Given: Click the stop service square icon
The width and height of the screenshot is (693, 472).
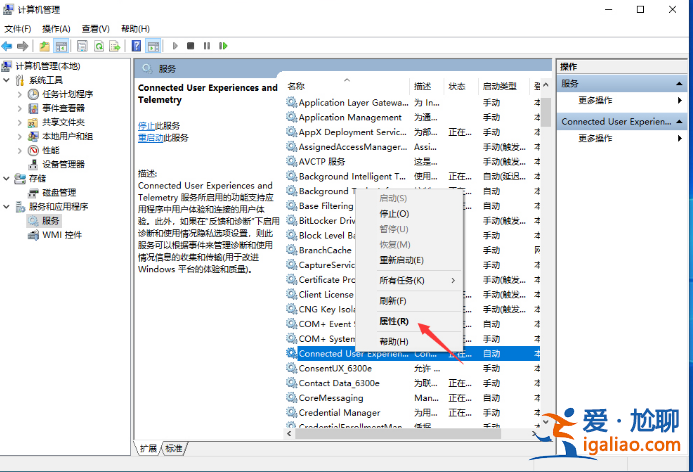Looking at the screenshot, I should 191,46.
